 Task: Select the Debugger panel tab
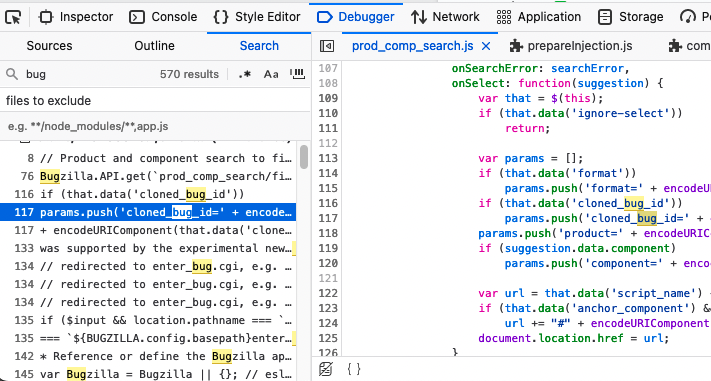tap(356, 17)
